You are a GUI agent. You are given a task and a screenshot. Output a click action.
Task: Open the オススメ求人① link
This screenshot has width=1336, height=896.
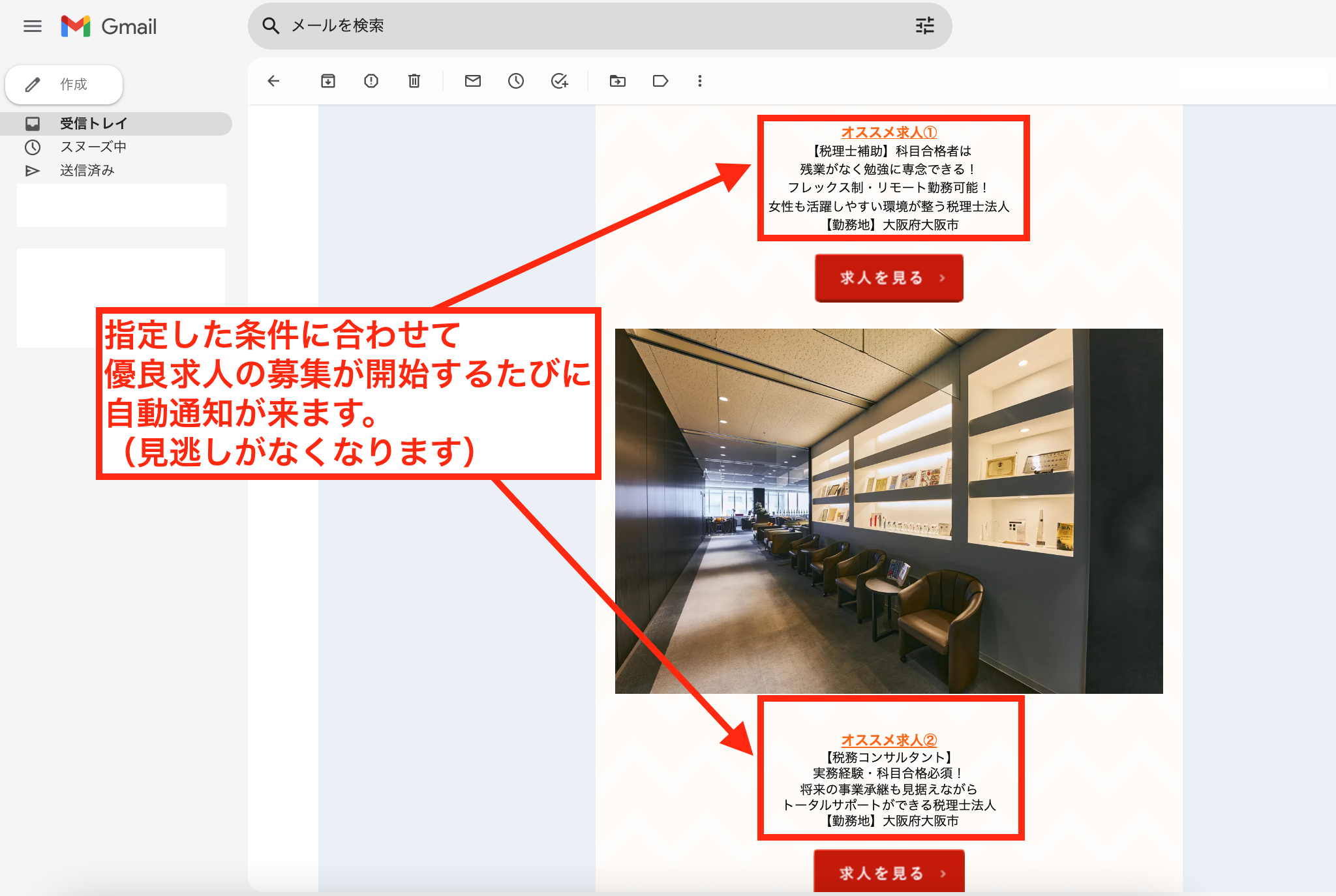[x=888, y=132]
